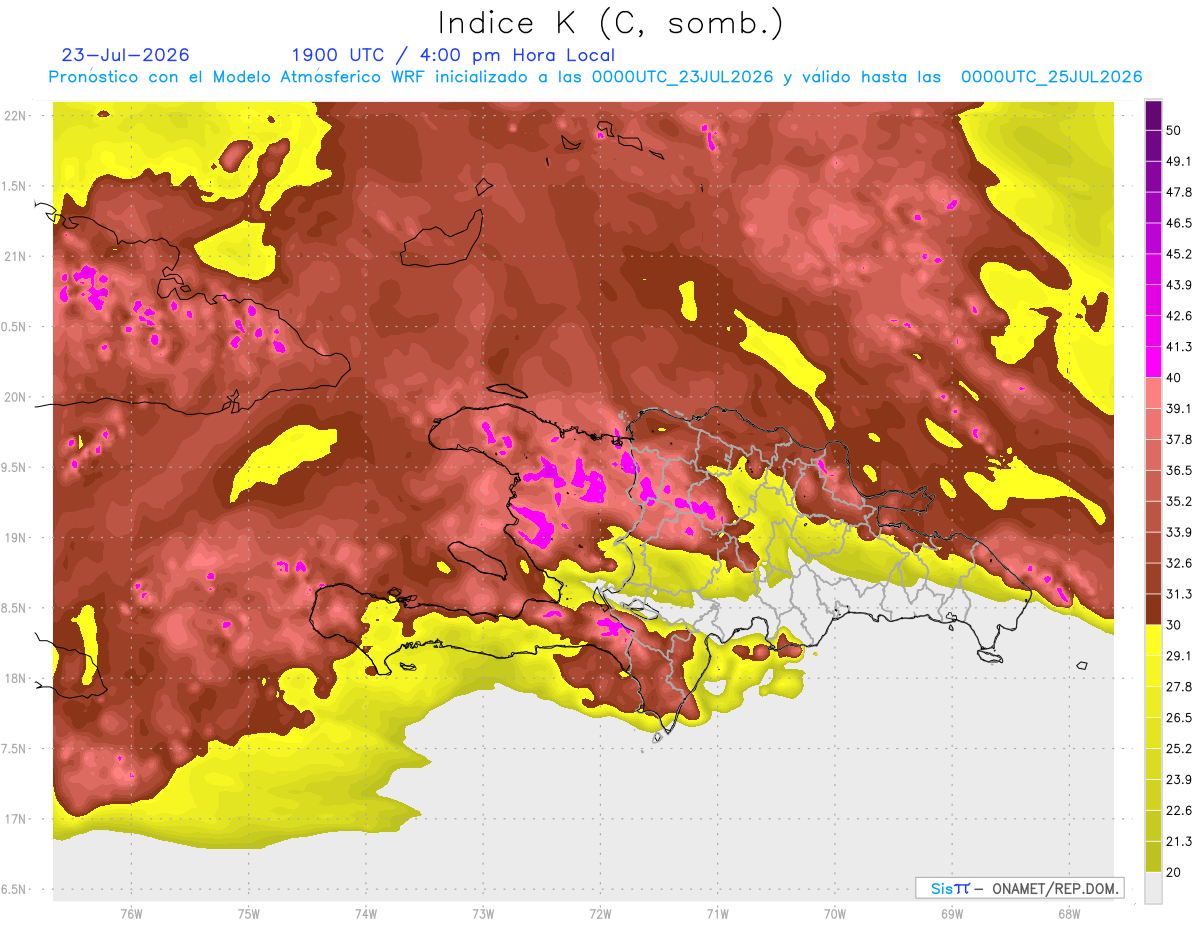
Task: Click the '76W' longitude label
Action: (131, 914)
